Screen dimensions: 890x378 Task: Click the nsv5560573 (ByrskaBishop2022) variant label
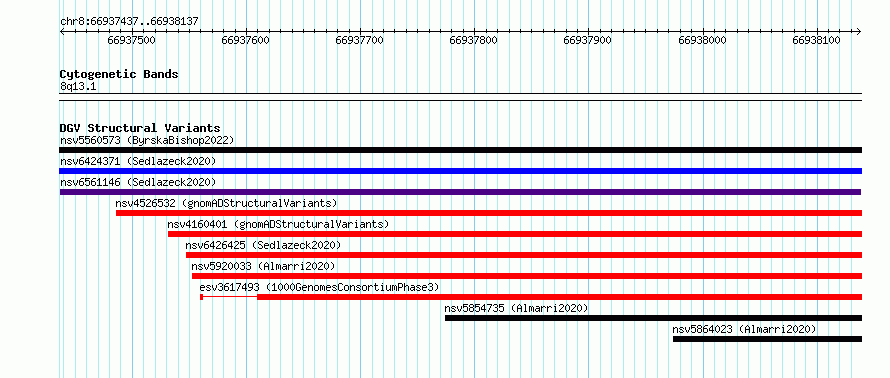pos(147,140)
